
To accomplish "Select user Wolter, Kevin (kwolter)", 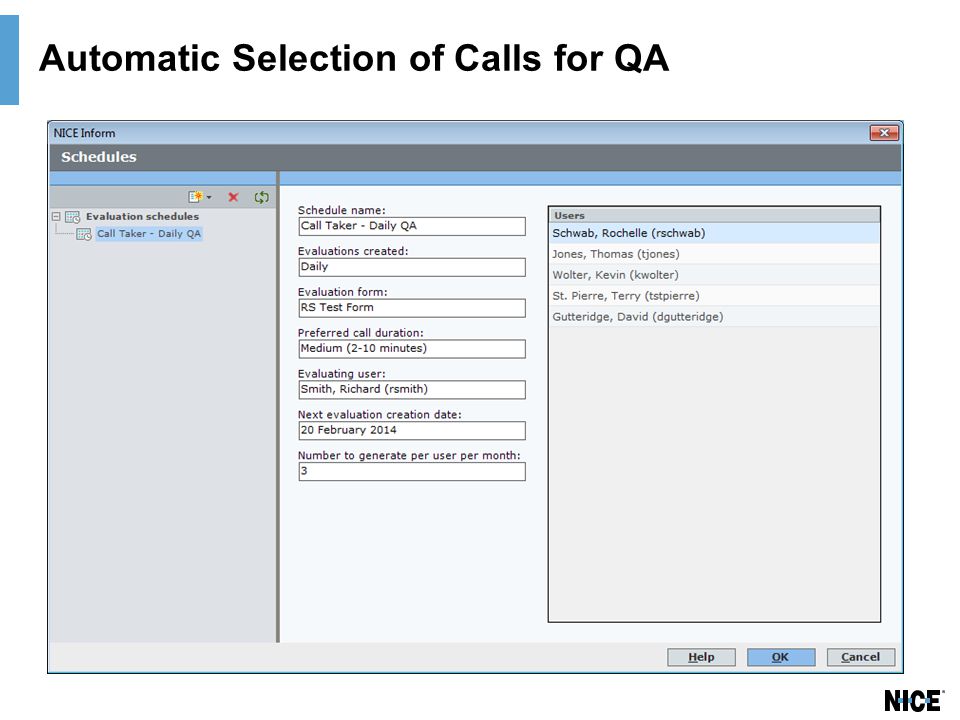I will 714,275.
